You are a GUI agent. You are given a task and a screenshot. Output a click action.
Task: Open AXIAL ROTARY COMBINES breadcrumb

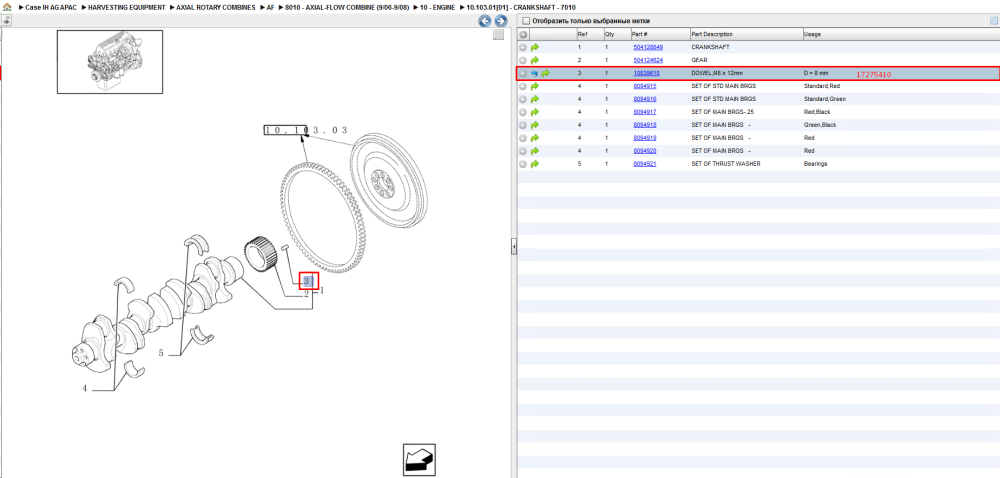point(216,7)
